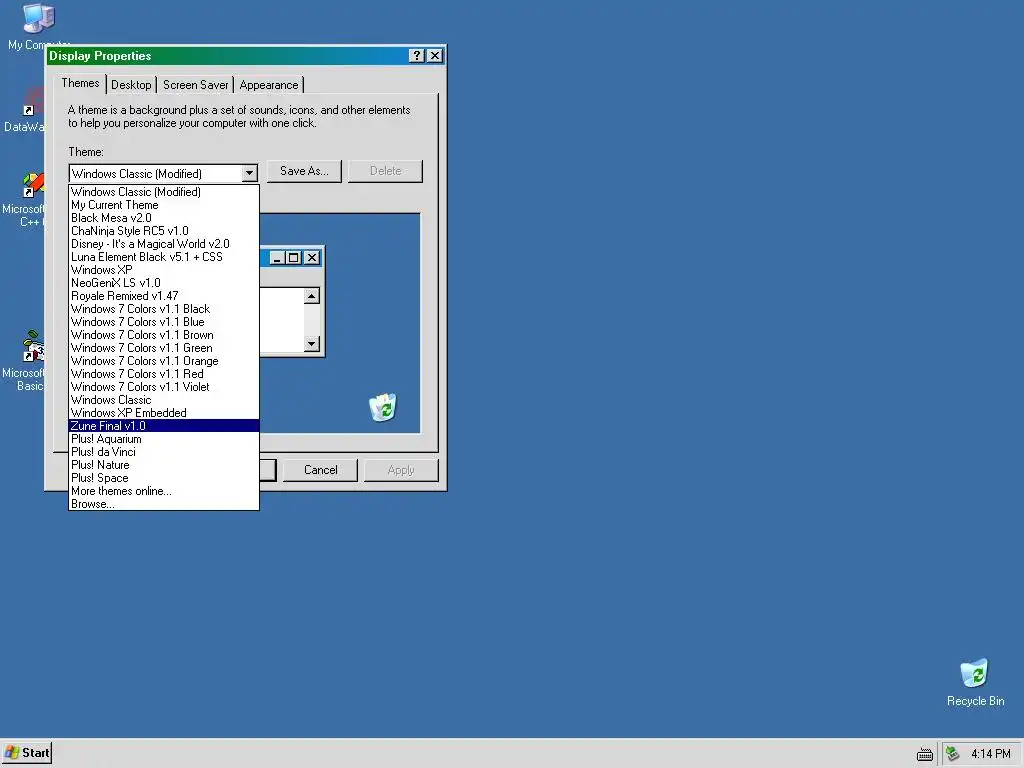Click the preview window maximize button
This screenshot has height=768, width=1024.
tap(294, 258)
